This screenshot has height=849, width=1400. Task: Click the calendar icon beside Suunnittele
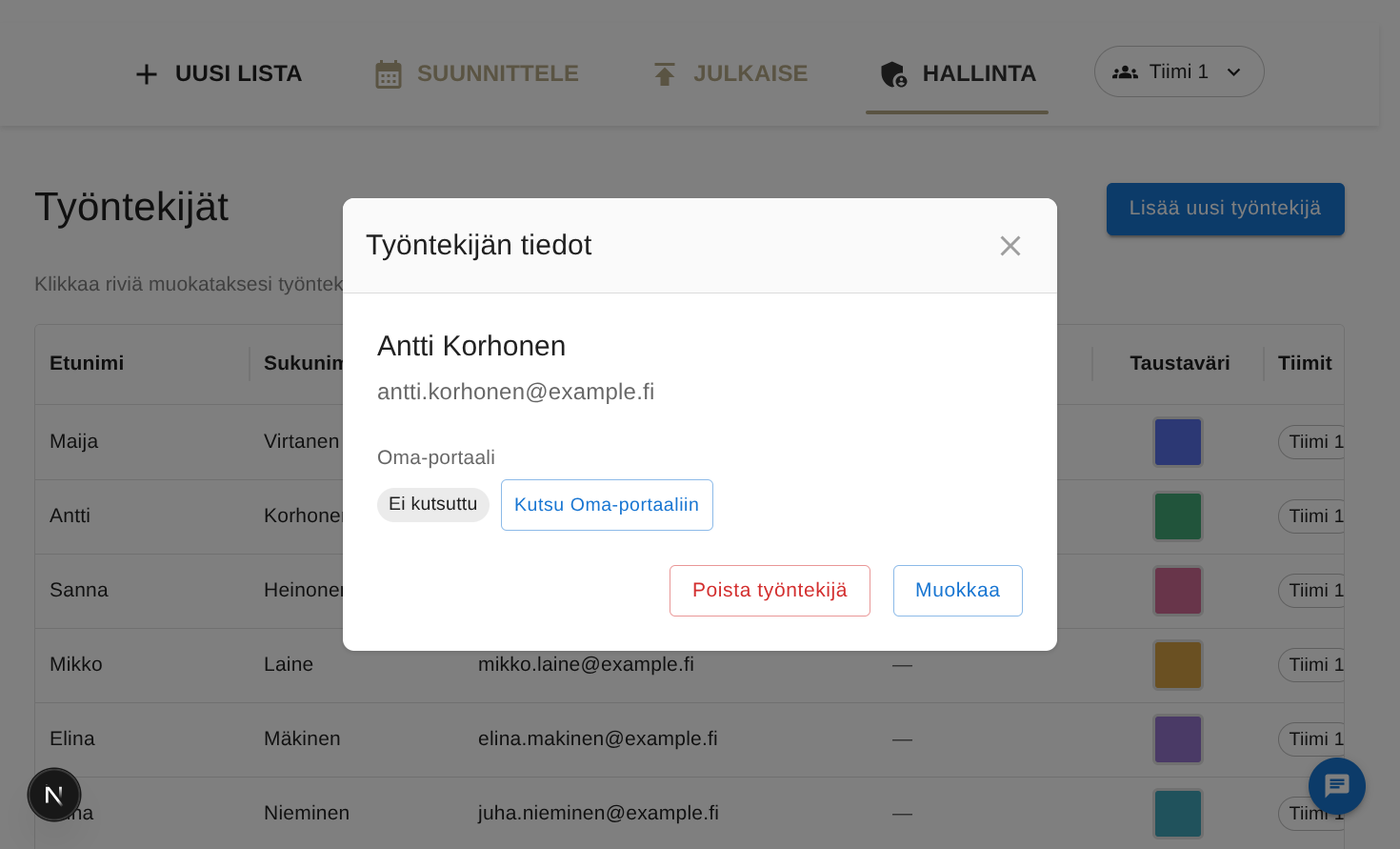click(x=389, y=74)
